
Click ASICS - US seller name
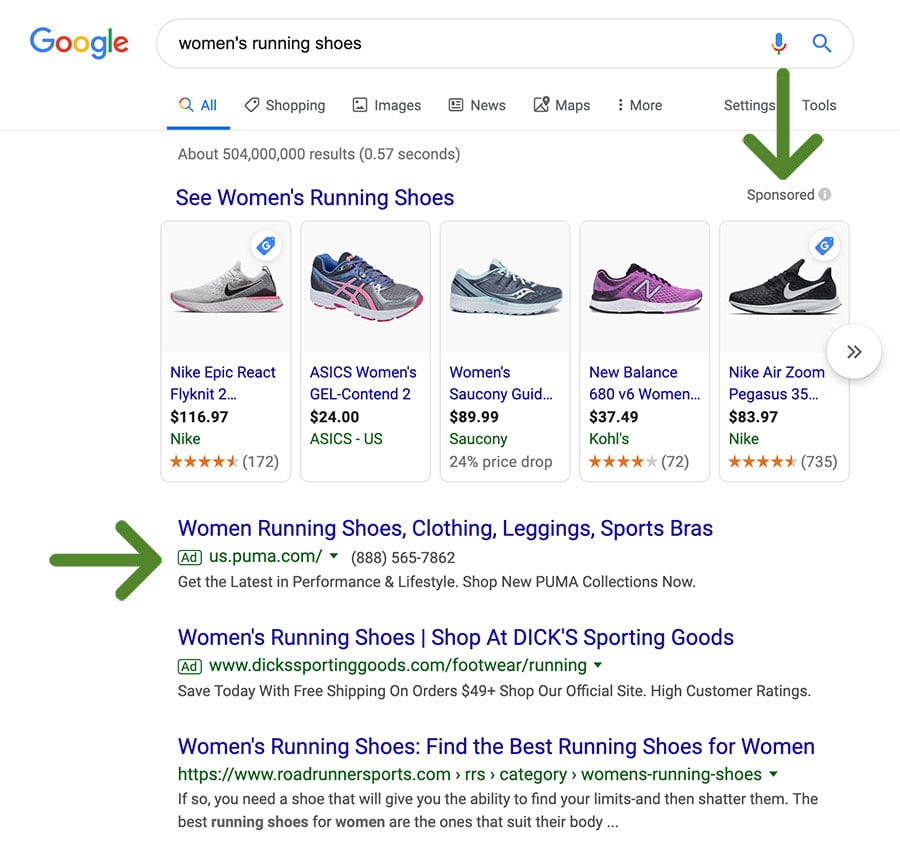click(x=346, y=439)
